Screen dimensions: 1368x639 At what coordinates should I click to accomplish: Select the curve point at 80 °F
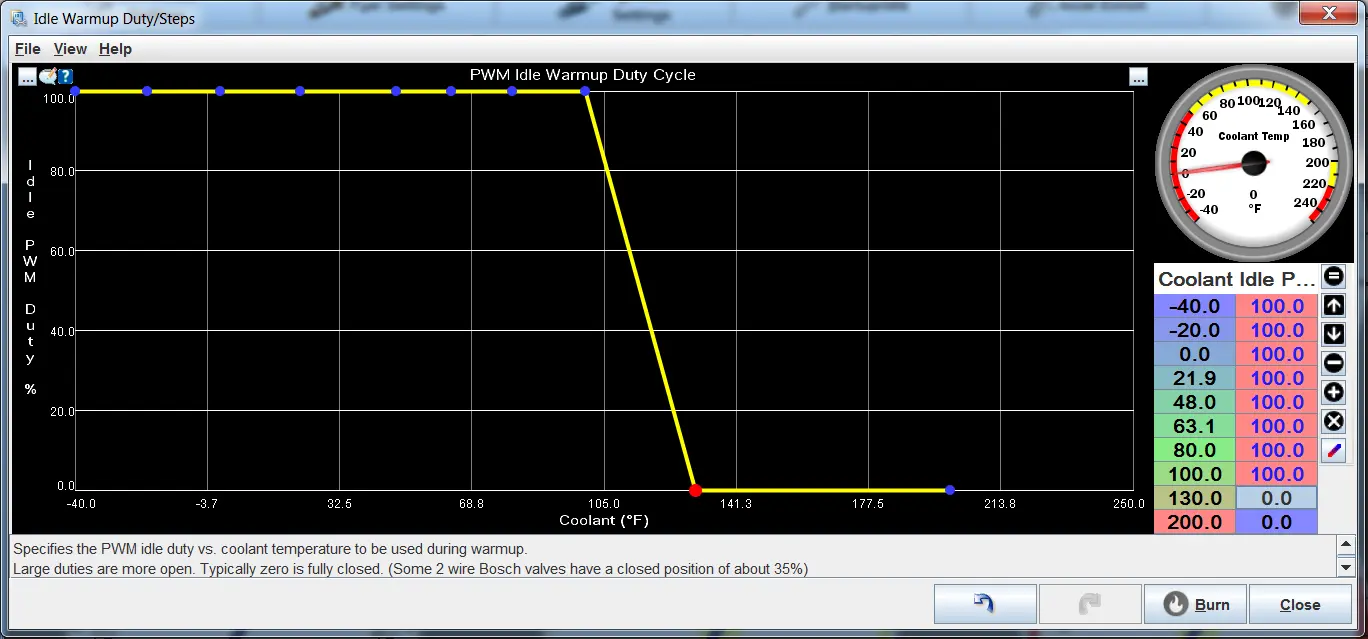512,91
